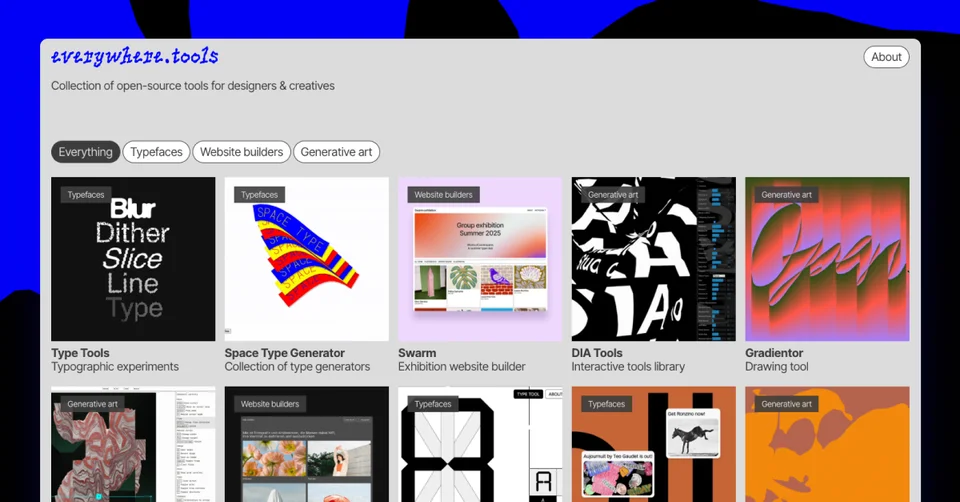The image size is (960, 502).
Task: Click Generative art tag on orange blob card
Action: pos(786,404)
